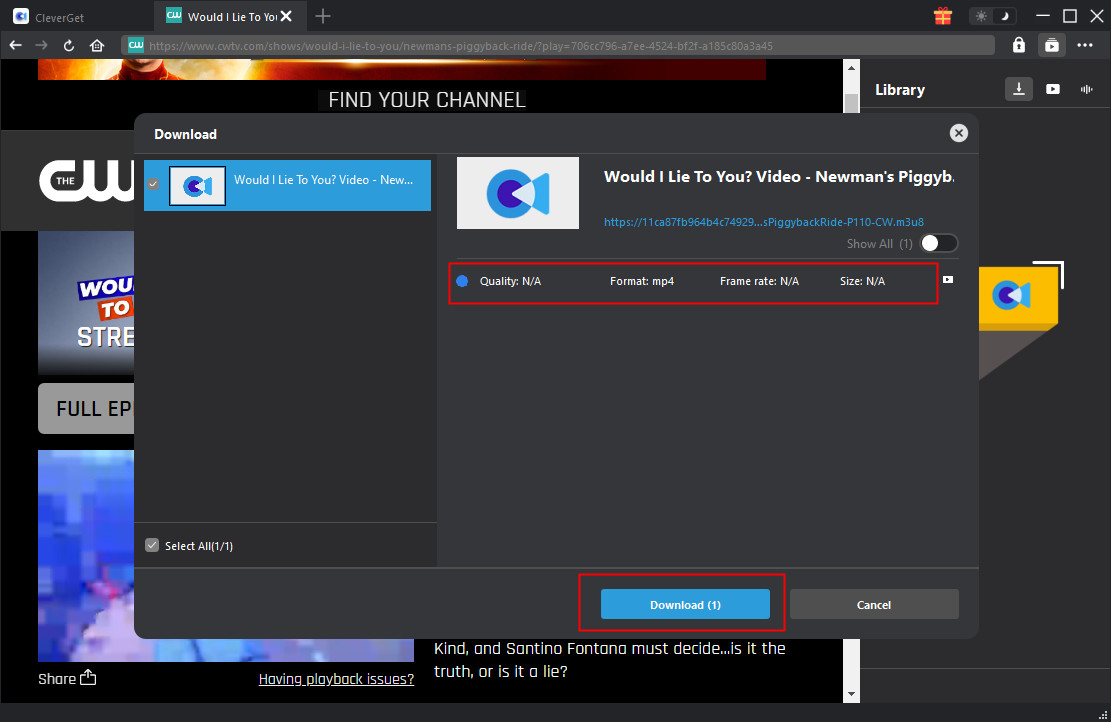The height and width of the screenshot is (722, 1111).
Task: Open the video library tab icon
Action: 1053,89
